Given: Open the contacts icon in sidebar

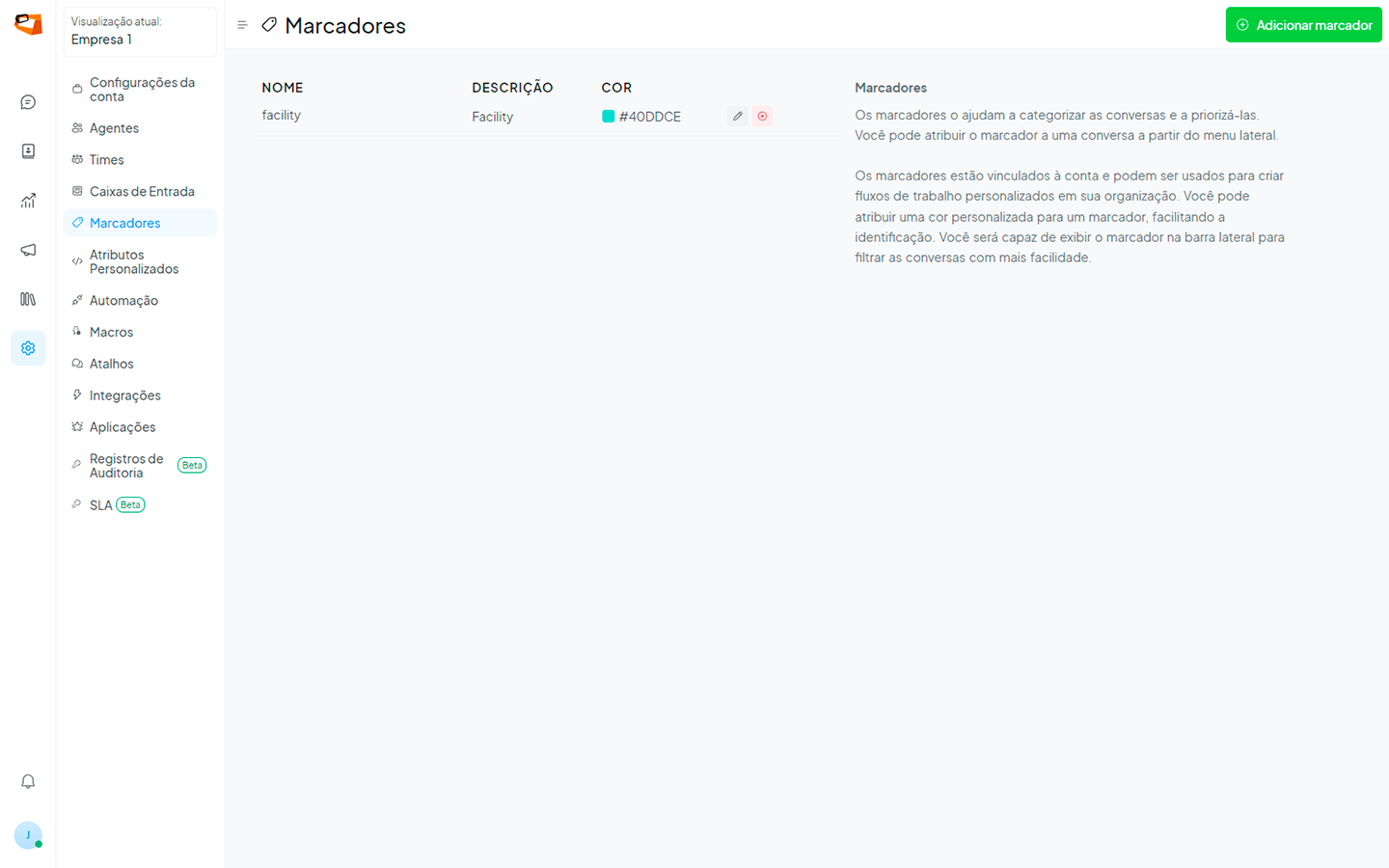Looking at the screenshot, I should point(28,151).
